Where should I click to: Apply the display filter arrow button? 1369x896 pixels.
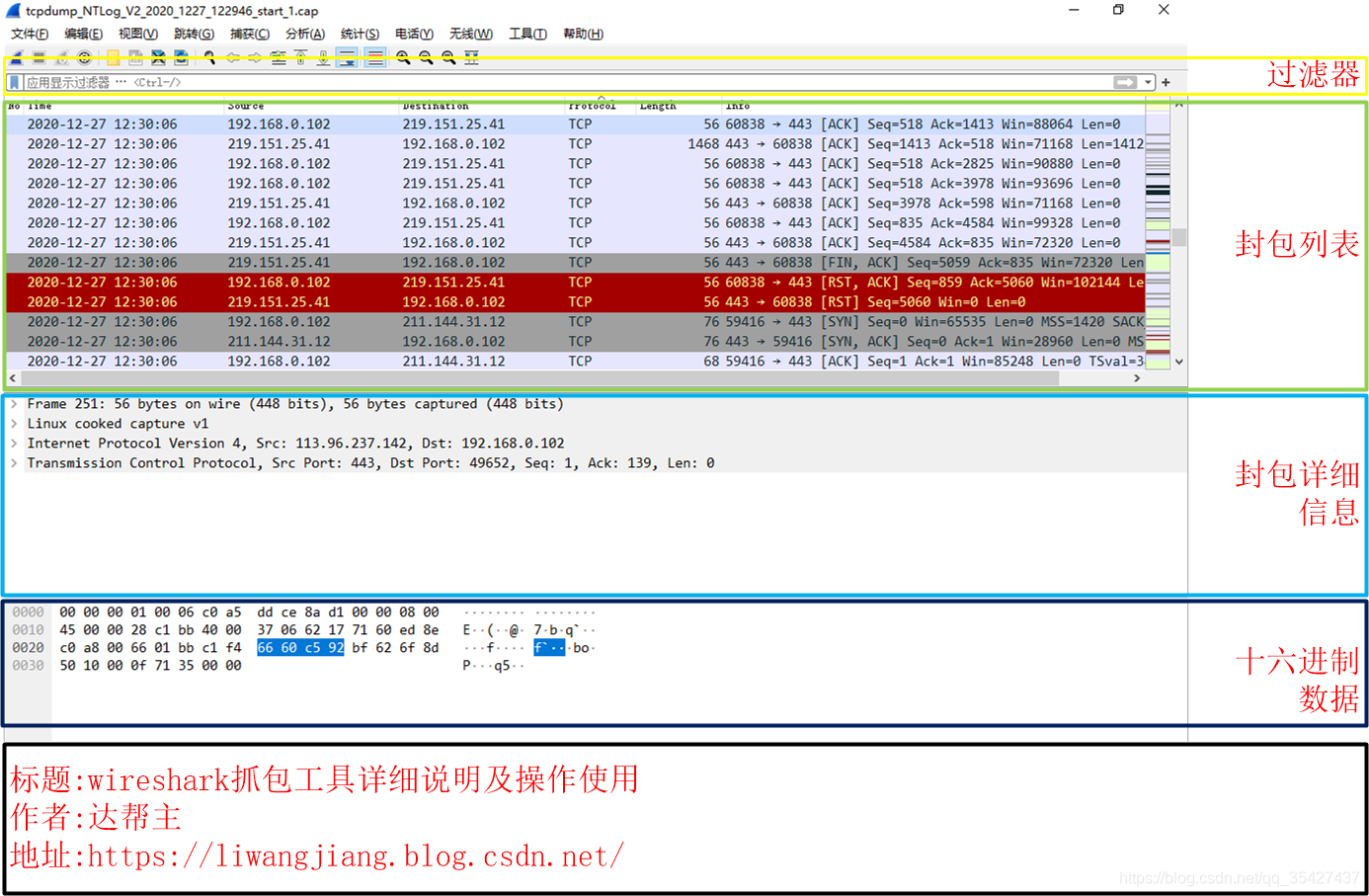tap(1125, 82)
